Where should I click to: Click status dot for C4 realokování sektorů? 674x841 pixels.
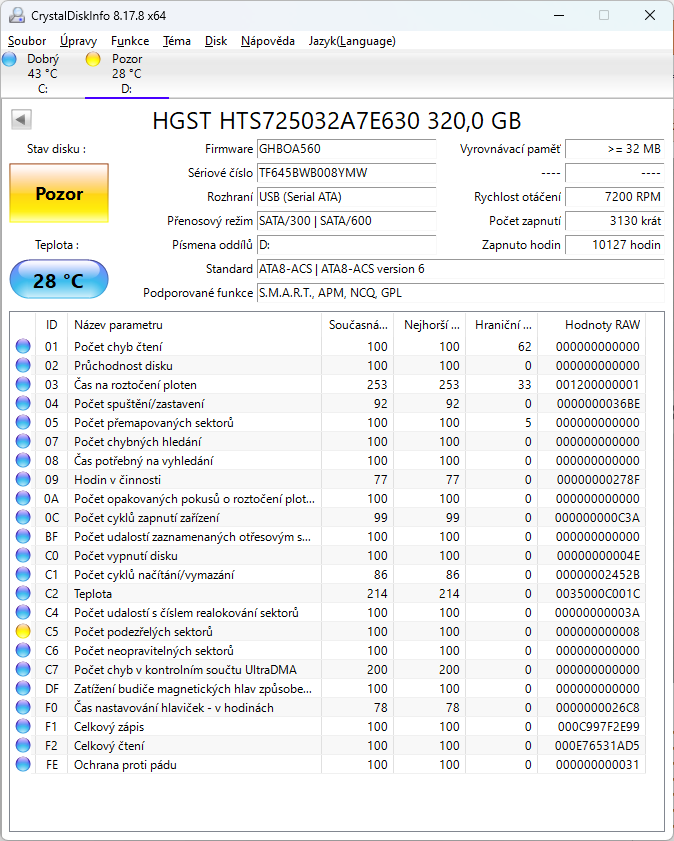[x=23, y=613]
